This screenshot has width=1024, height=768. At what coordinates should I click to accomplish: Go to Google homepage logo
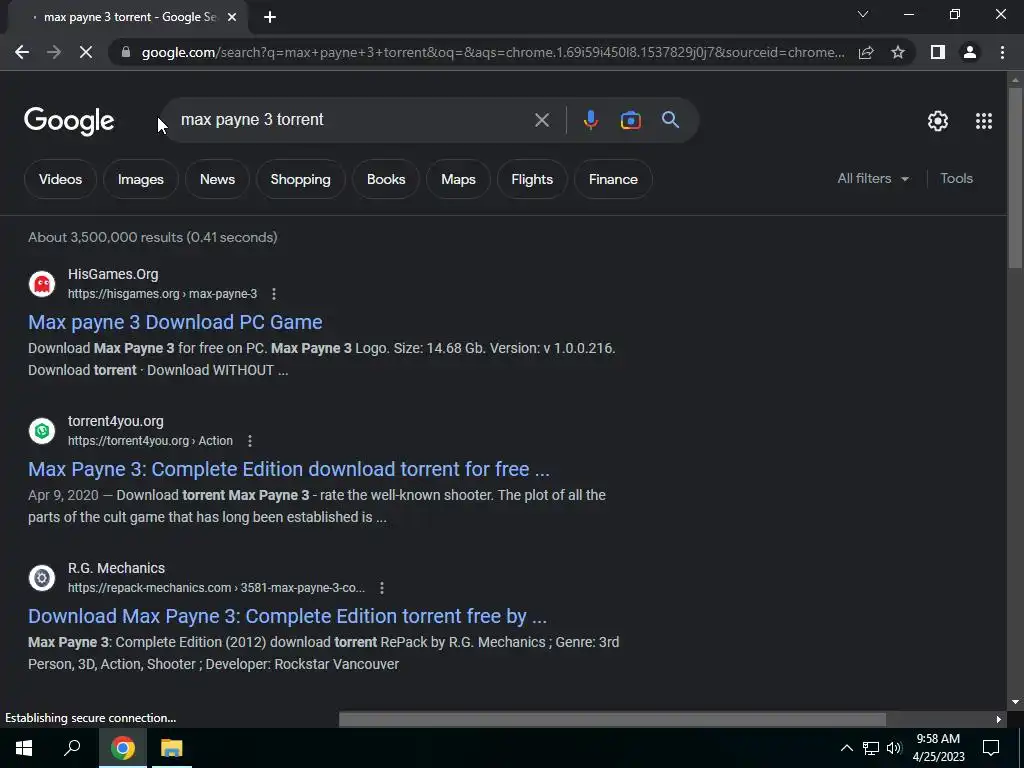click(x=69, y=121)
